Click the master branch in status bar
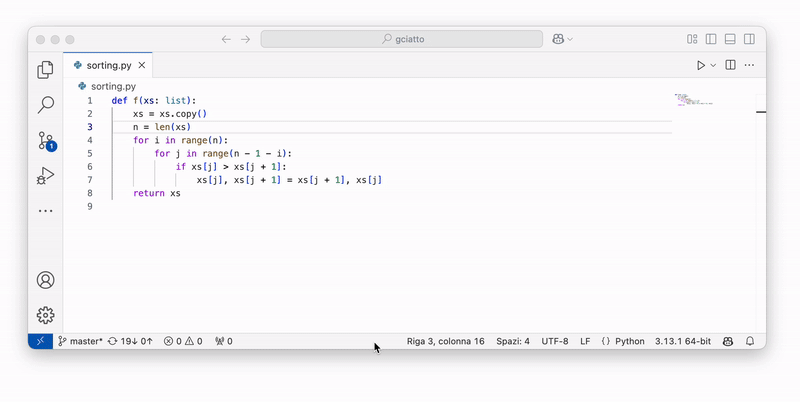The image size is (800, 402). pos(80,341)
